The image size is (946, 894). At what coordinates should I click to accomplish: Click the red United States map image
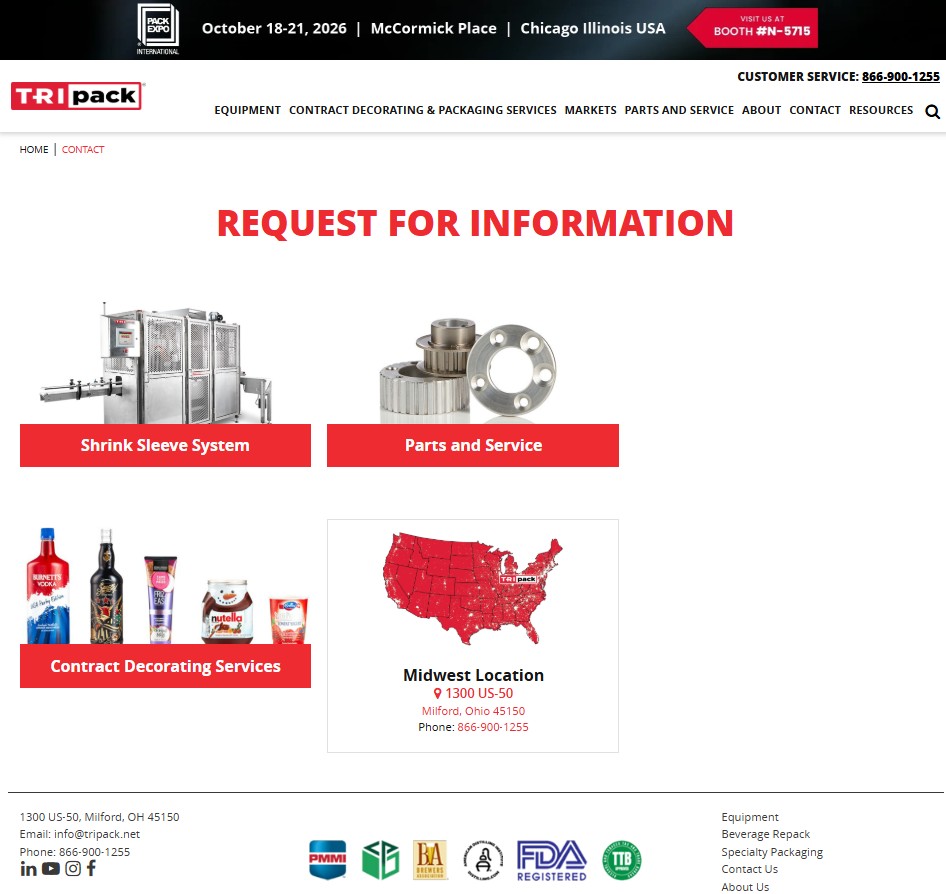(x=473, y=589)
